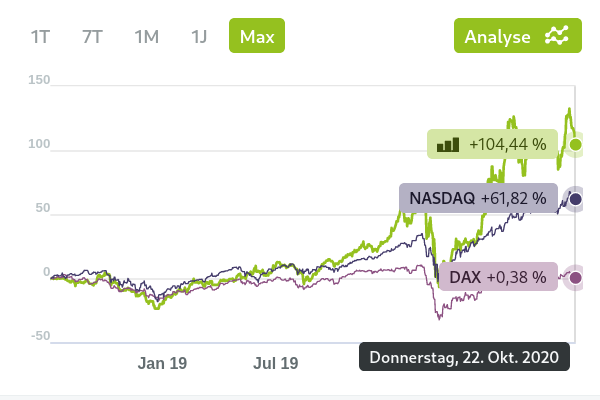Switch chart to 7T range
This screenshot has height=400, width=600.
(93, 37)
